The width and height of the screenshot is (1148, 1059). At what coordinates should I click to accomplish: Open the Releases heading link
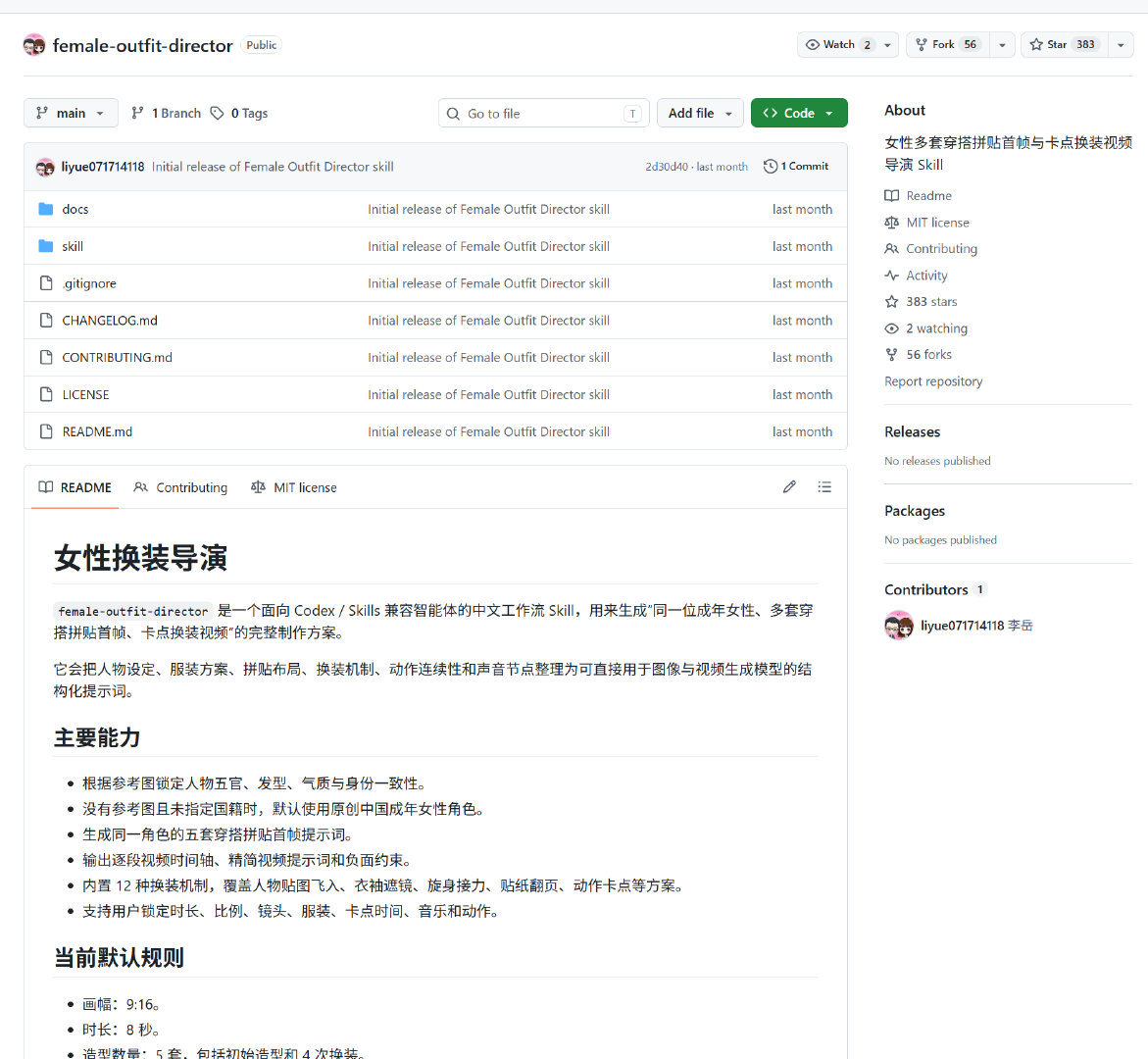pyautogui.click(x=913, y=432)
